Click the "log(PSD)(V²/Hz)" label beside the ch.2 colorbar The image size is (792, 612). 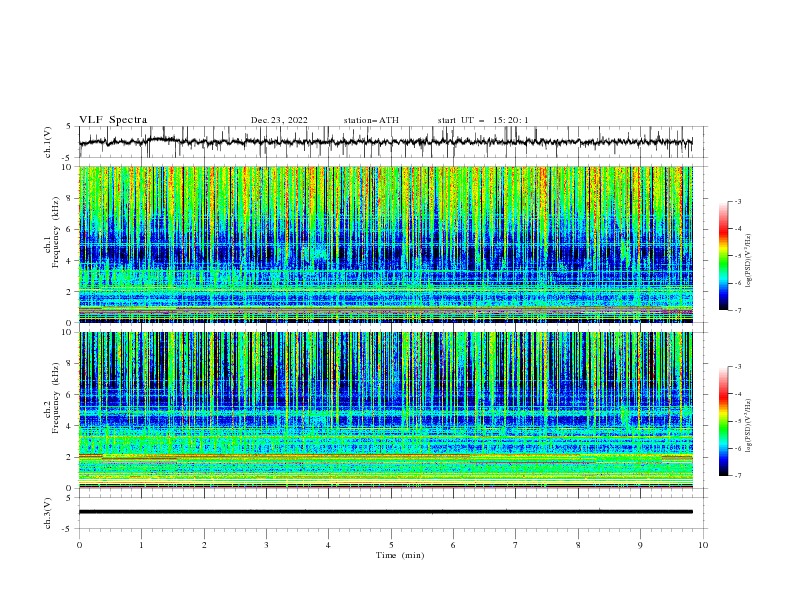749,426
